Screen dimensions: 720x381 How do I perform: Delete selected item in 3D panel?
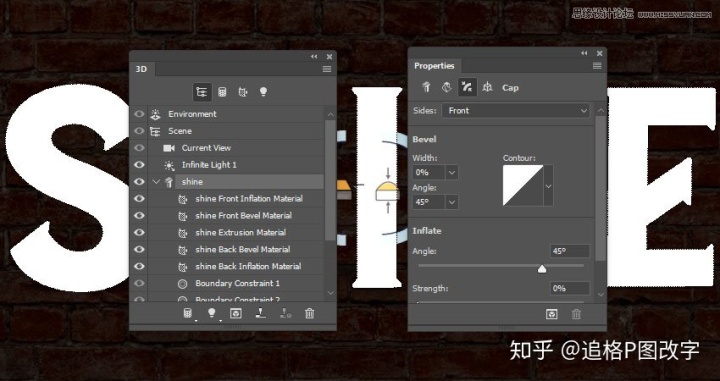click(310, 314)
